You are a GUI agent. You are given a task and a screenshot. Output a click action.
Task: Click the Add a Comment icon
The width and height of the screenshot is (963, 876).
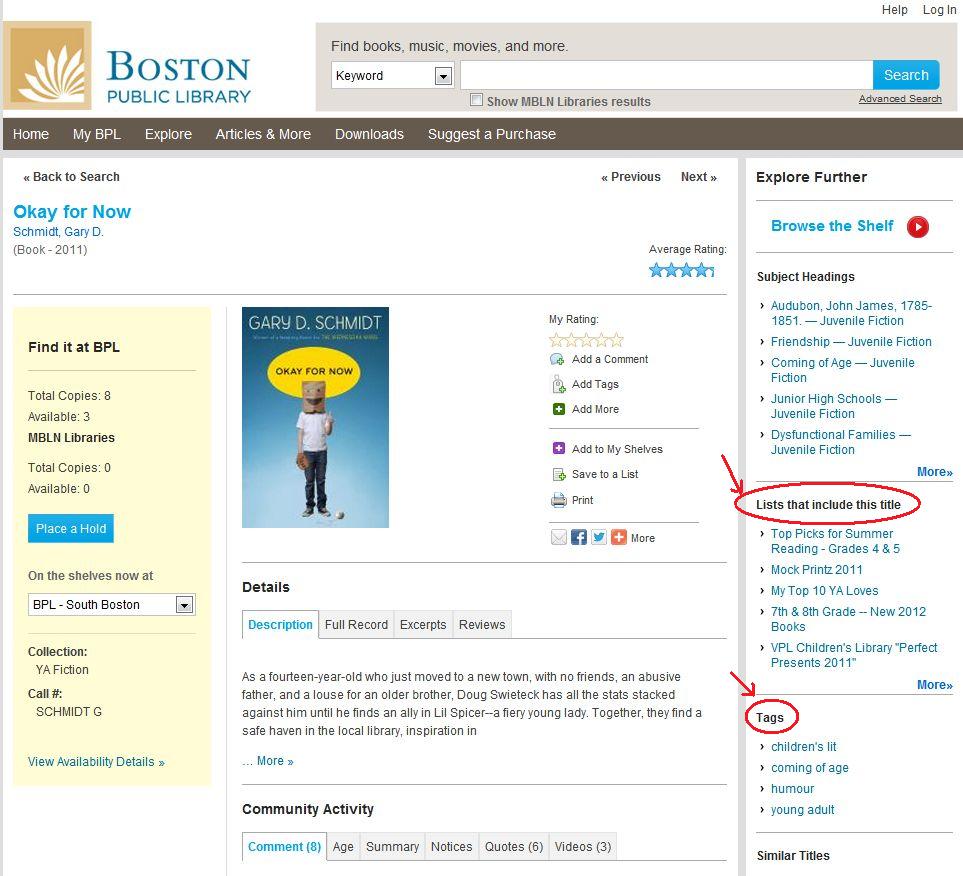tap(558, 359)
